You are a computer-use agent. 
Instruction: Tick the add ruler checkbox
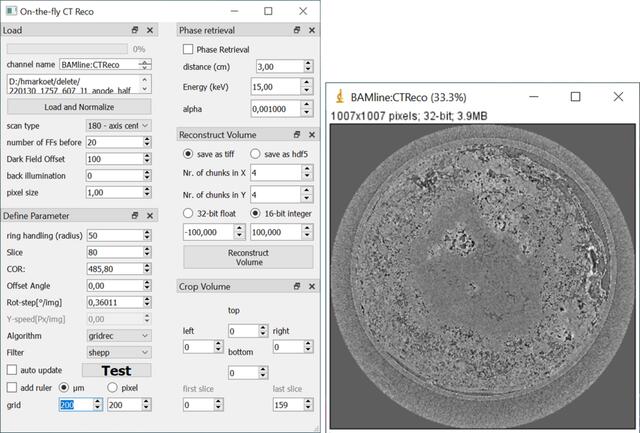[12, 387]
